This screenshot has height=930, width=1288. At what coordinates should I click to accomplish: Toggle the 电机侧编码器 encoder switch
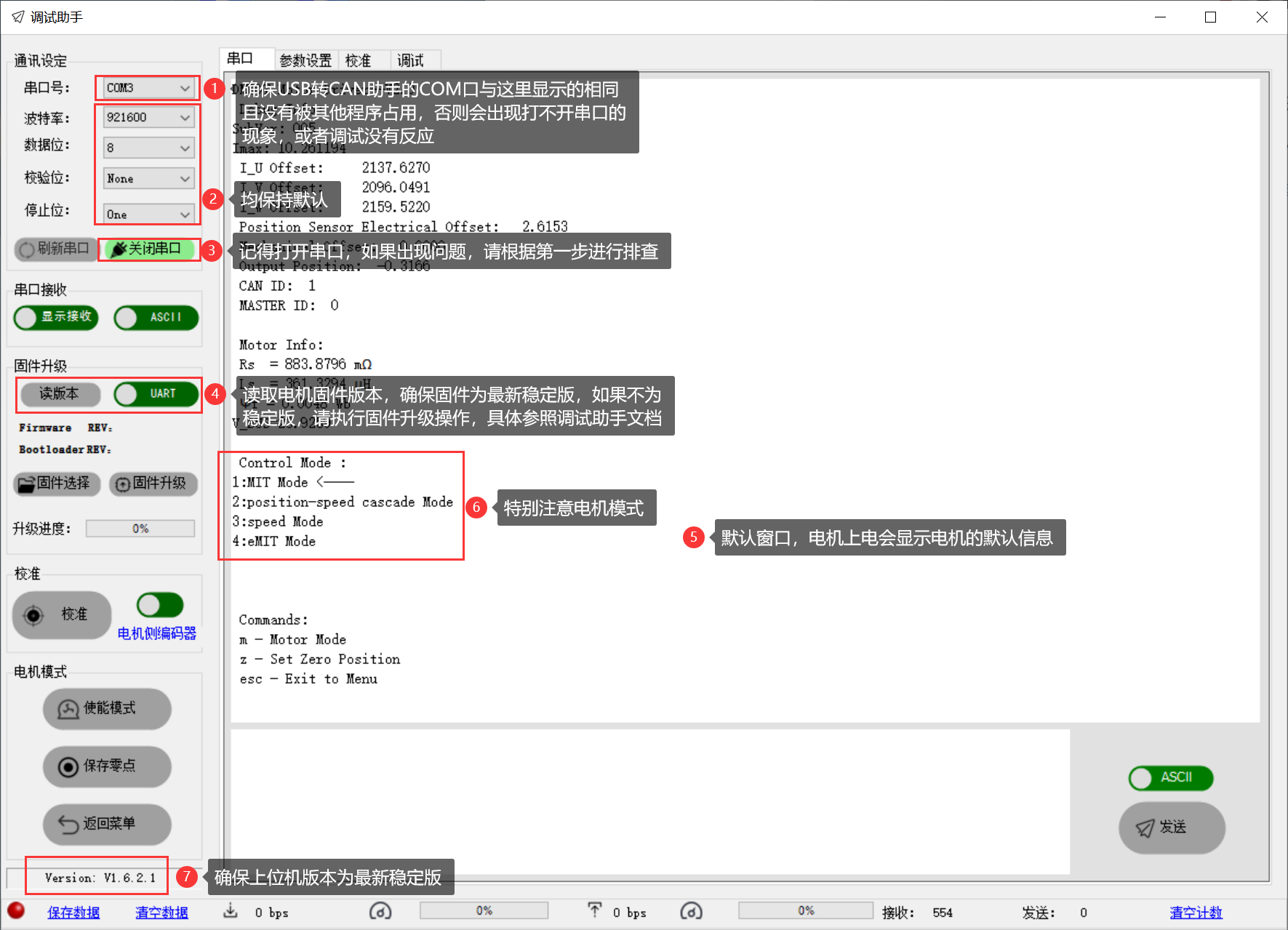tap(160, 605)
